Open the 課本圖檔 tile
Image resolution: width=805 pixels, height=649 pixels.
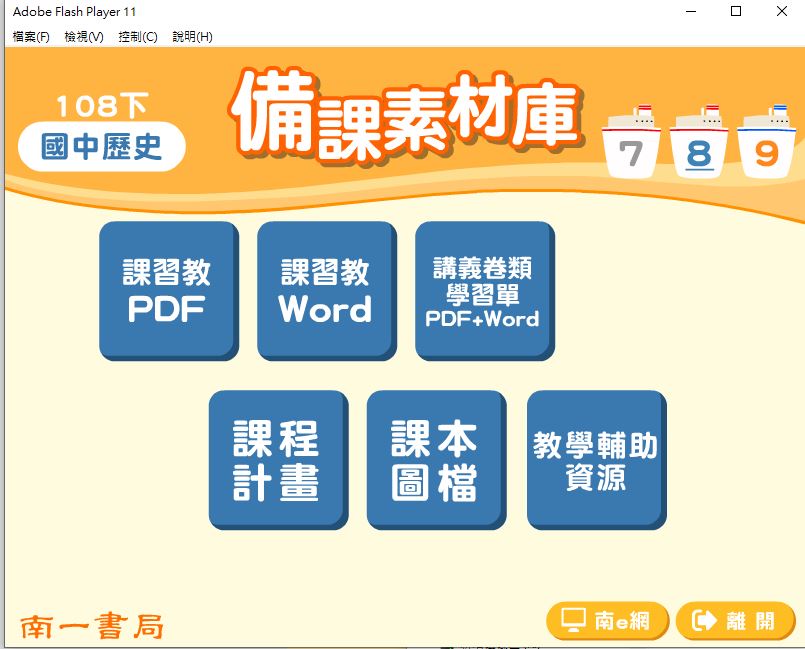tap(435, 459)
